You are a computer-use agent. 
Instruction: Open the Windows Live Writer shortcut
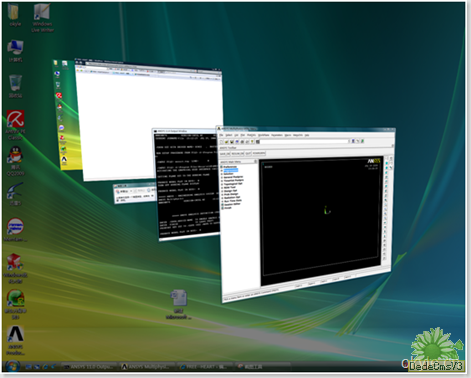42,18
